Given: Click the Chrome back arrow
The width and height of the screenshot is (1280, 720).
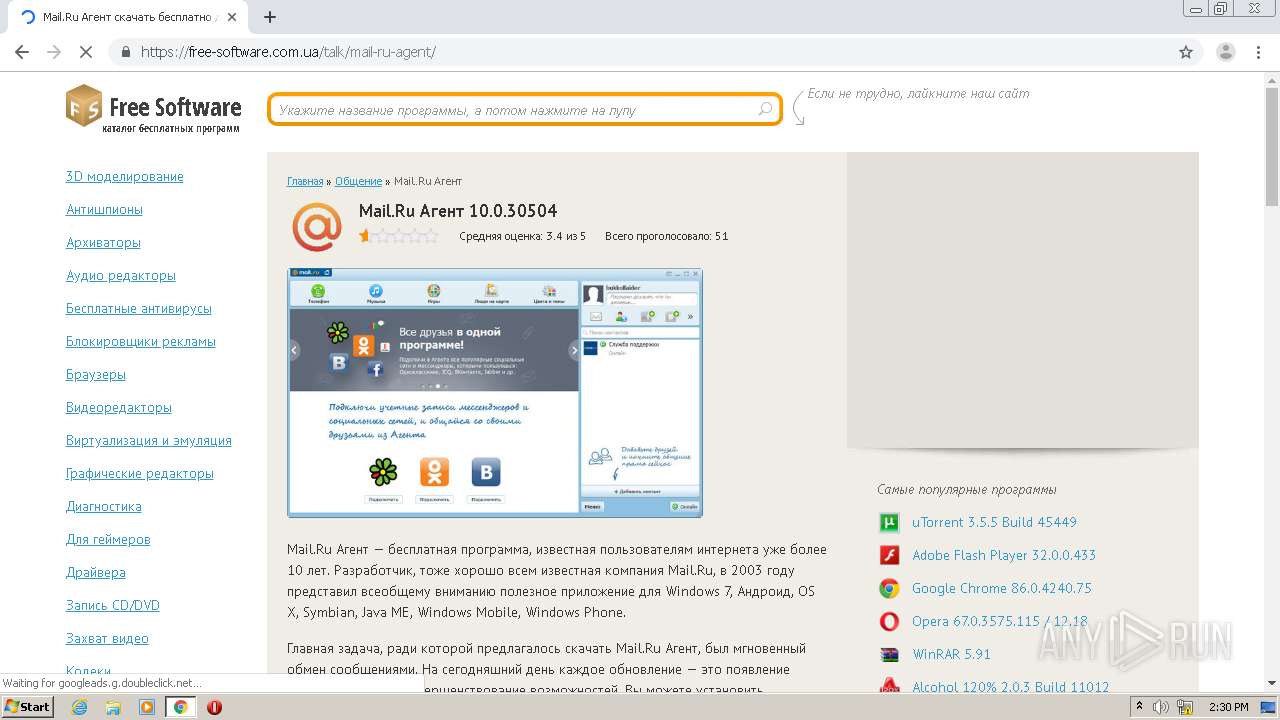Looking at the screenshot, I should [x=22, y=52].
